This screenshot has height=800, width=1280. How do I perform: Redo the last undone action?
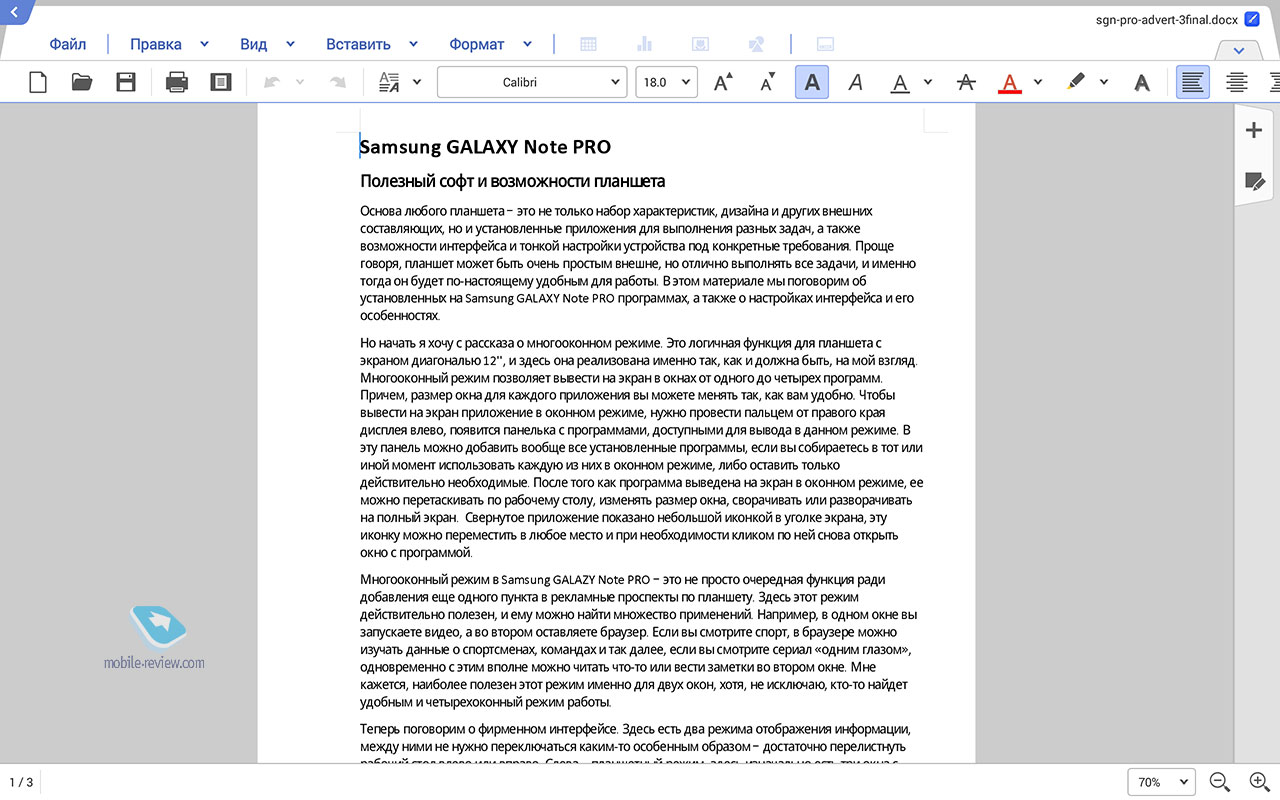pos(338,82)
